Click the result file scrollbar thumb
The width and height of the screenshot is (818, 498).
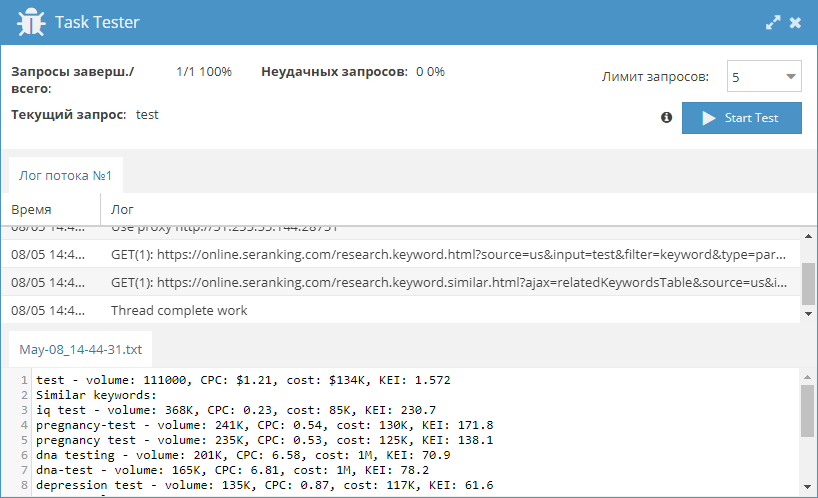point(808,411)
